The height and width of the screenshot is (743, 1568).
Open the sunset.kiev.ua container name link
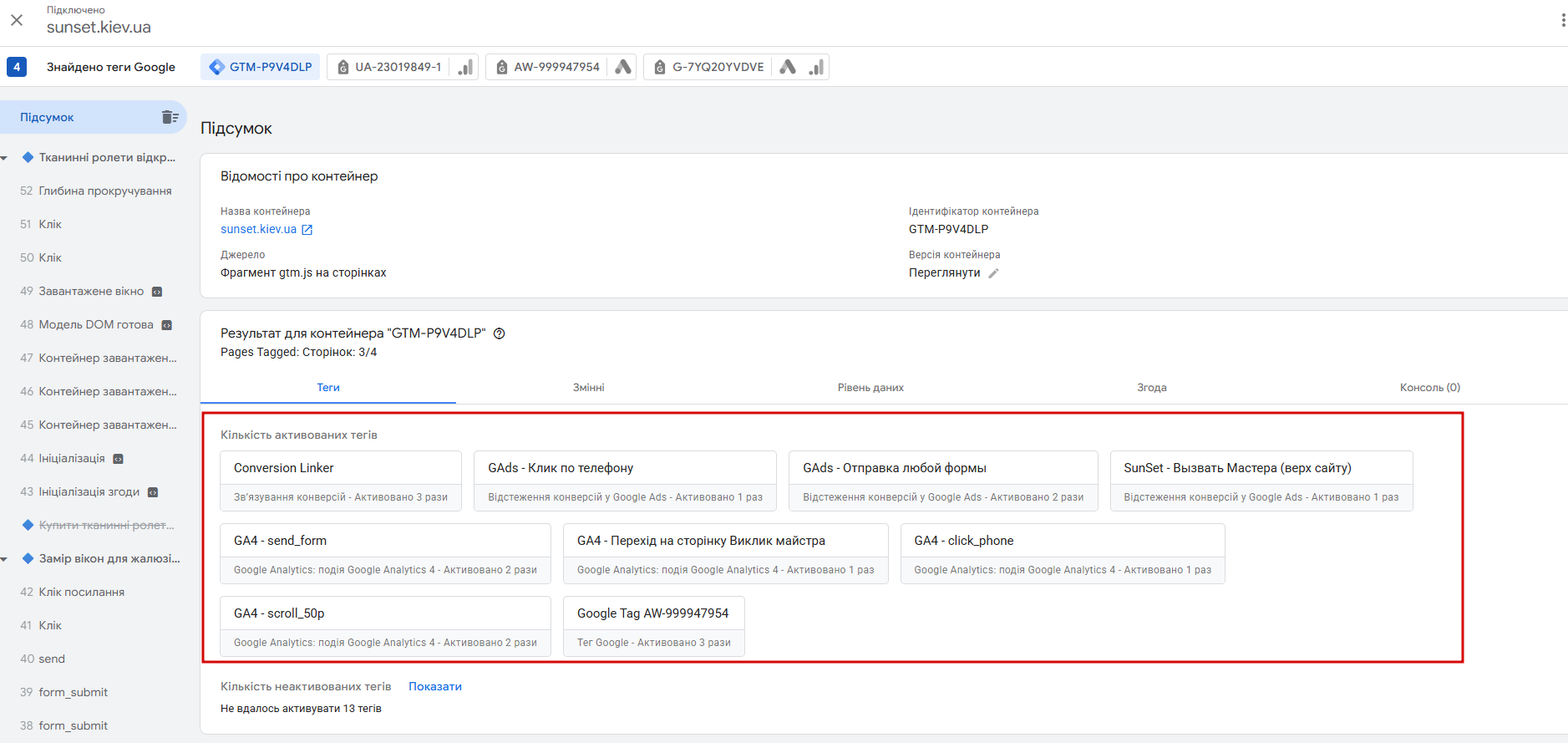pos(258,229)
